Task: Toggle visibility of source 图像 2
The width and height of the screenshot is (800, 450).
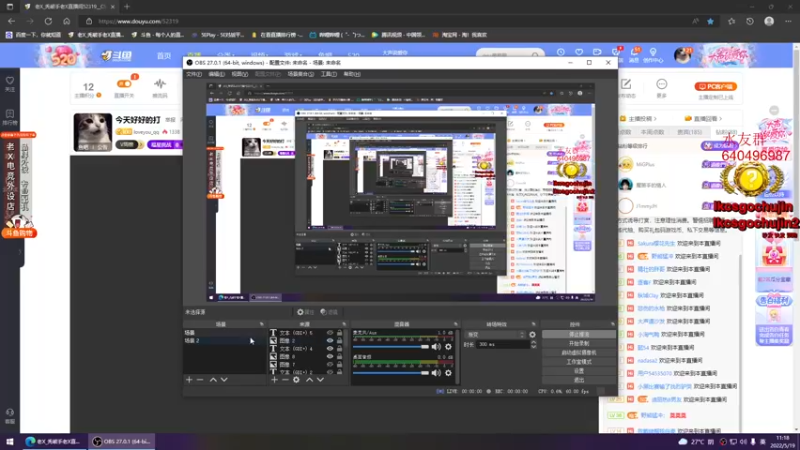Action: tap(330, 340)
